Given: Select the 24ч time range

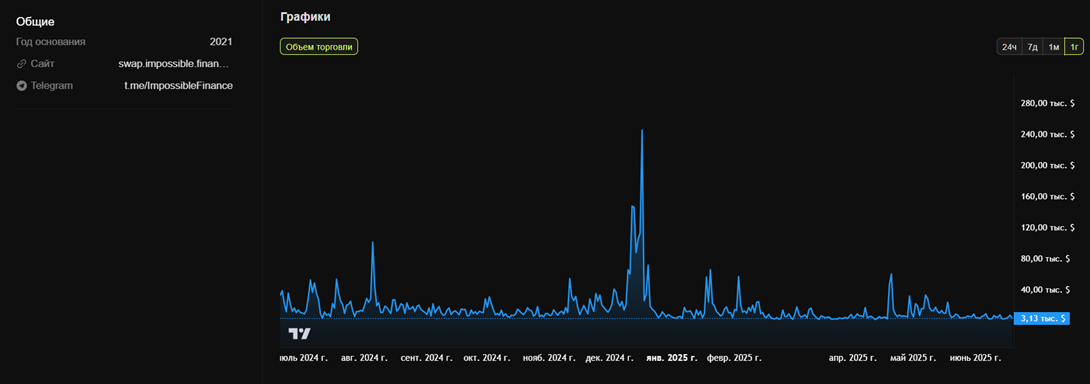Looking at the screenshot, I should coord(1009,47).
